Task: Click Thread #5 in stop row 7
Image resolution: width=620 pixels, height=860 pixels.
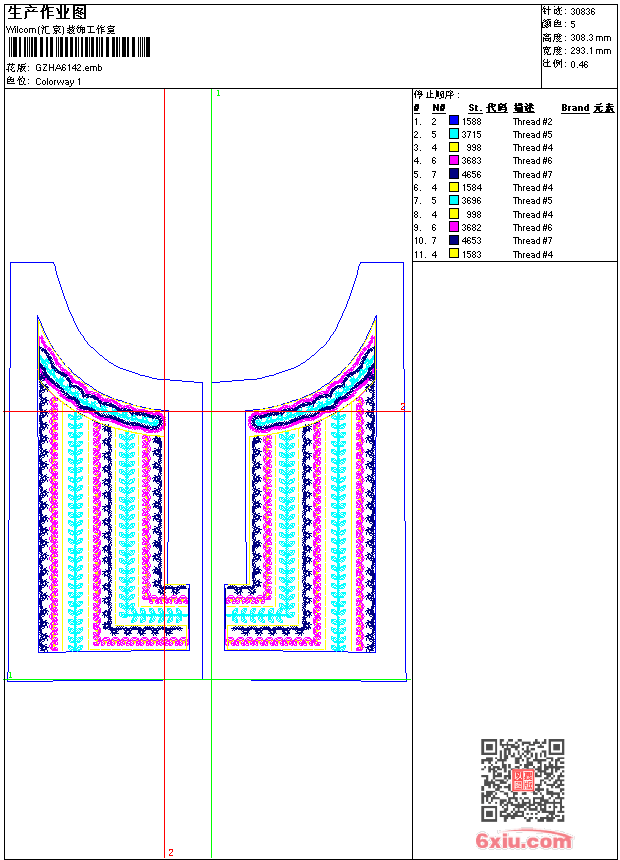Action: tap(533, 201)
